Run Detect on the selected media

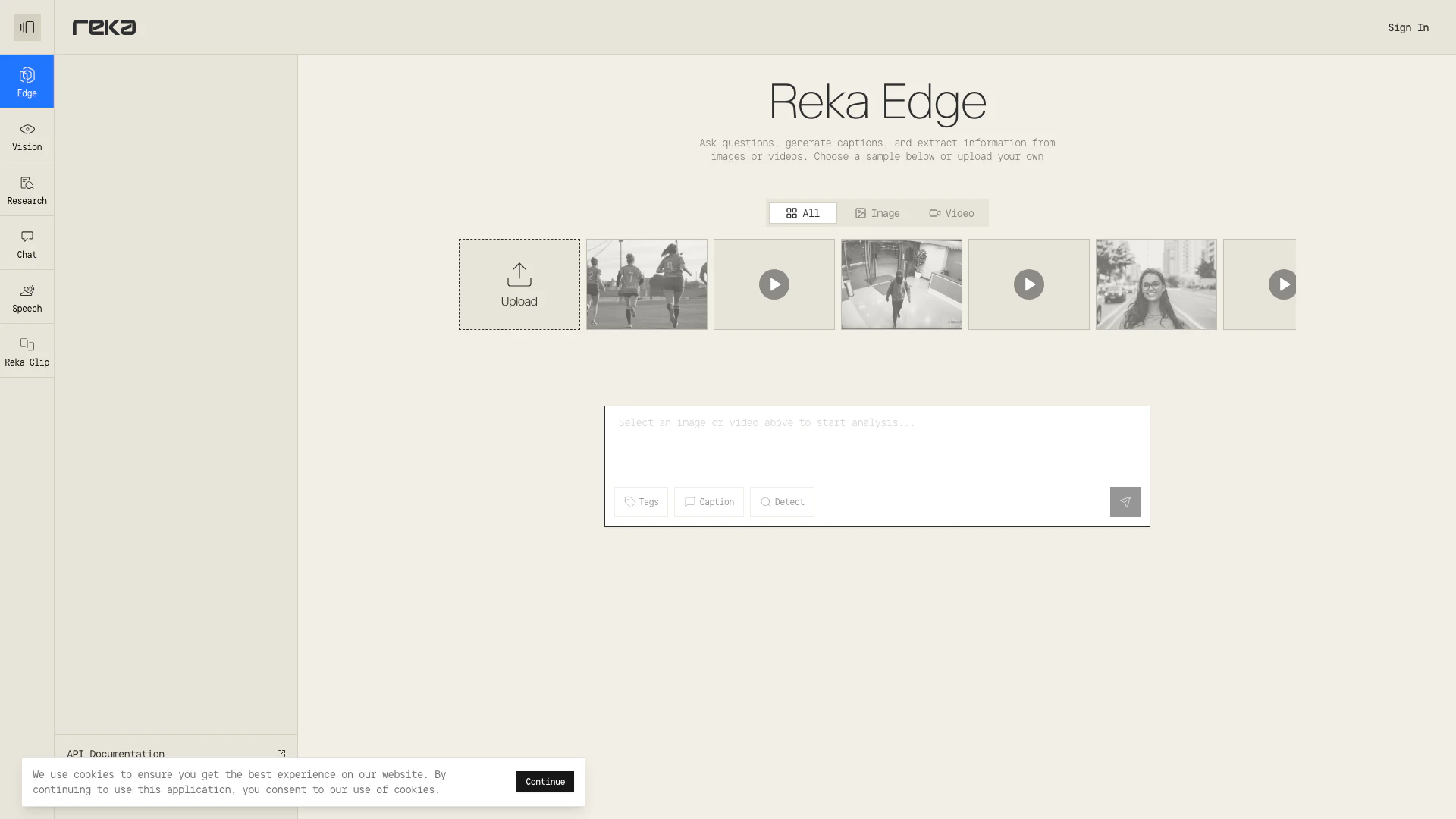coord(782,501)
